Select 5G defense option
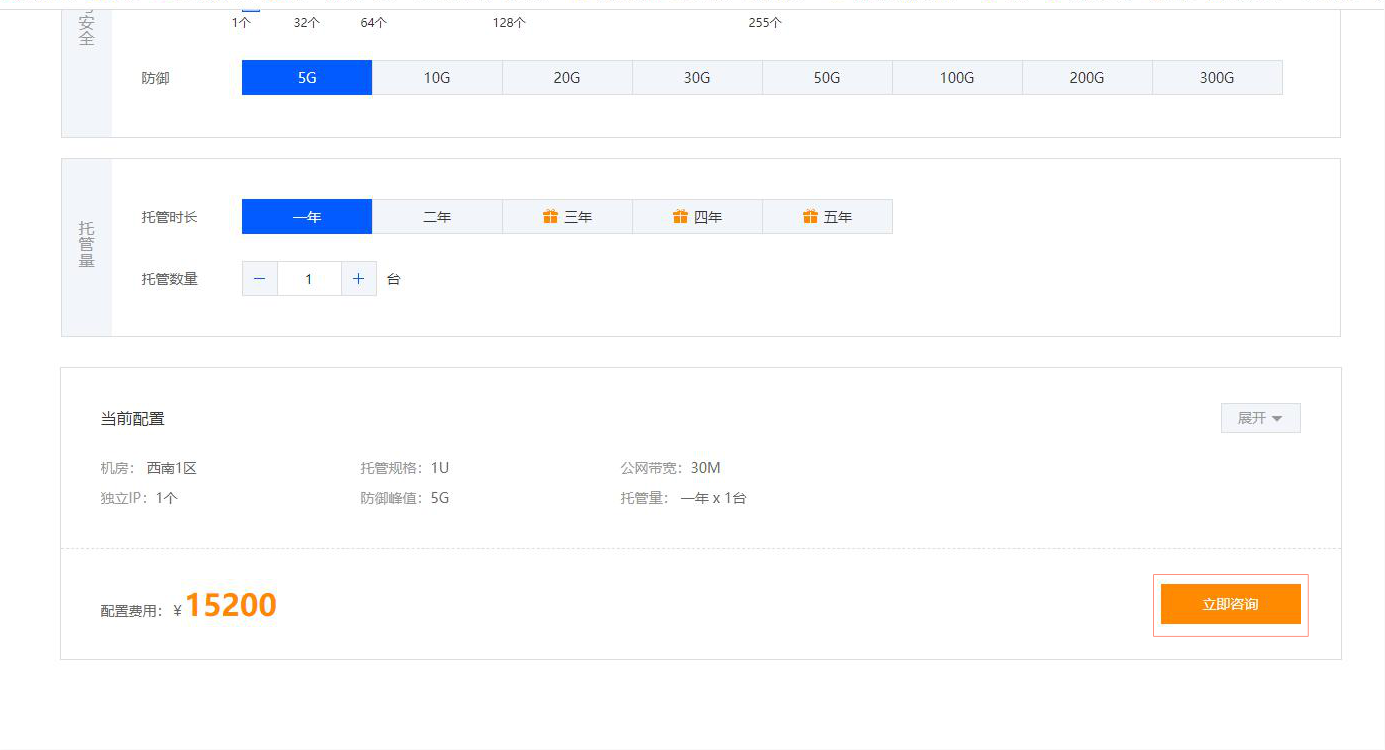 pos(307,78)
